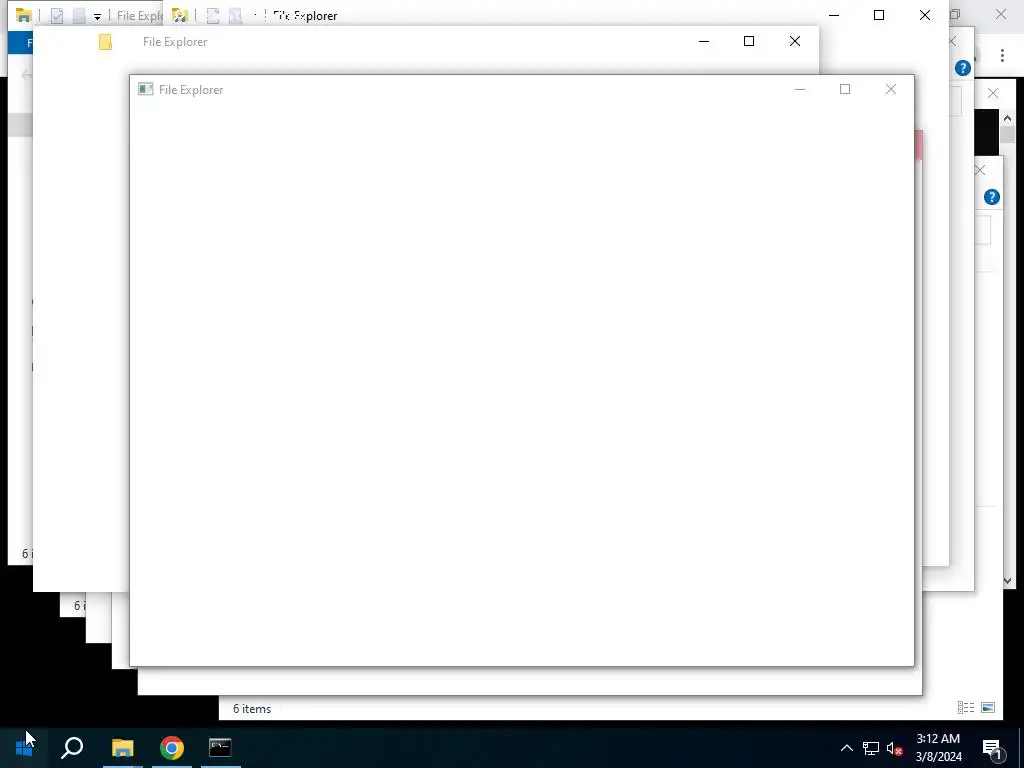Screen dimensions: 1024x768
Task: Click the Properties checkmark icon in the leftmost window's quick access toolbar
Action: pyautogui.click(x=57, y=16)
